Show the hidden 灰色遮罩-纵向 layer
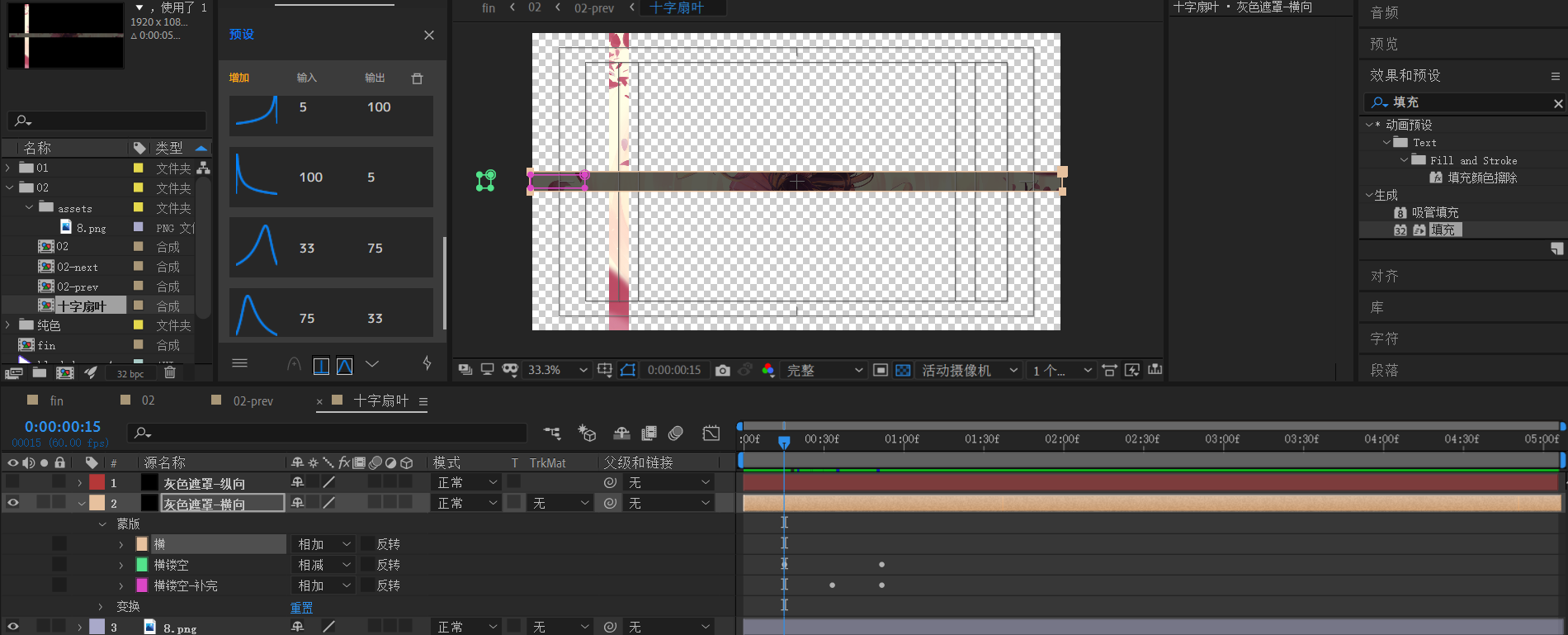The height and width of the screenshot is (635, 1568). (13, 482)
